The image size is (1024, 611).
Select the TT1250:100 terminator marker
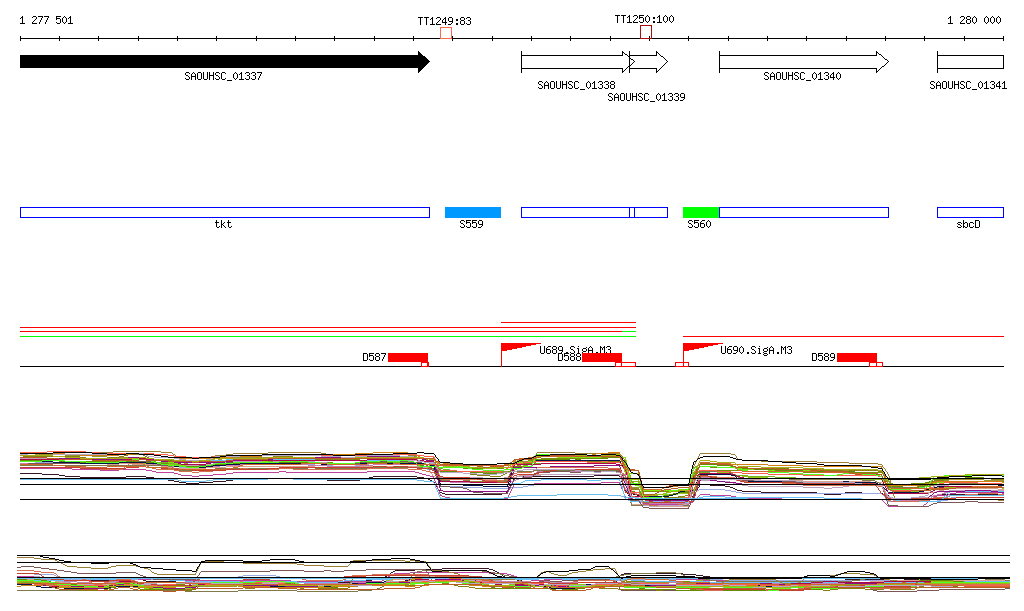[646, 32]
